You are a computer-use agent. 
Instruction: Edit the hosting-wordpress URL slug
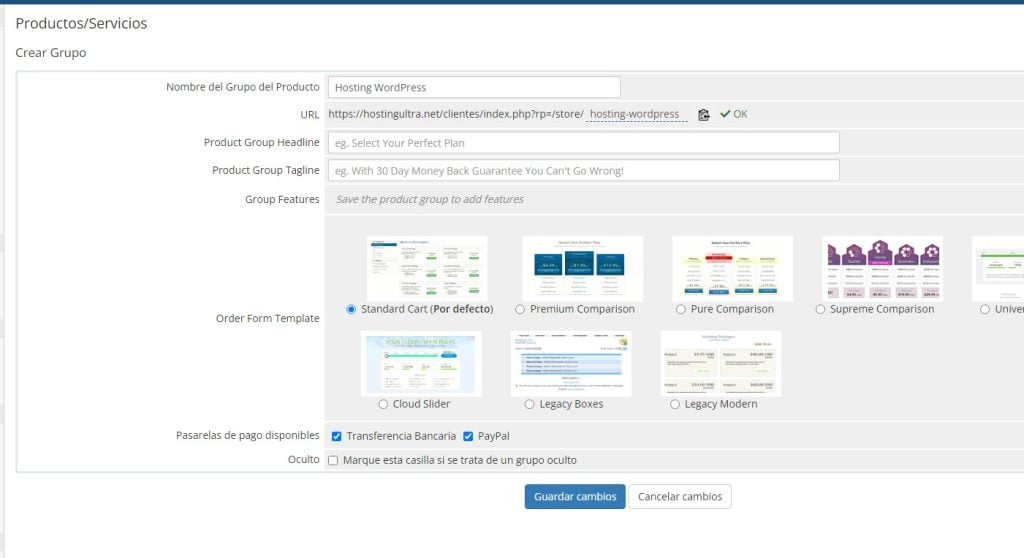[x=637, y=114]
